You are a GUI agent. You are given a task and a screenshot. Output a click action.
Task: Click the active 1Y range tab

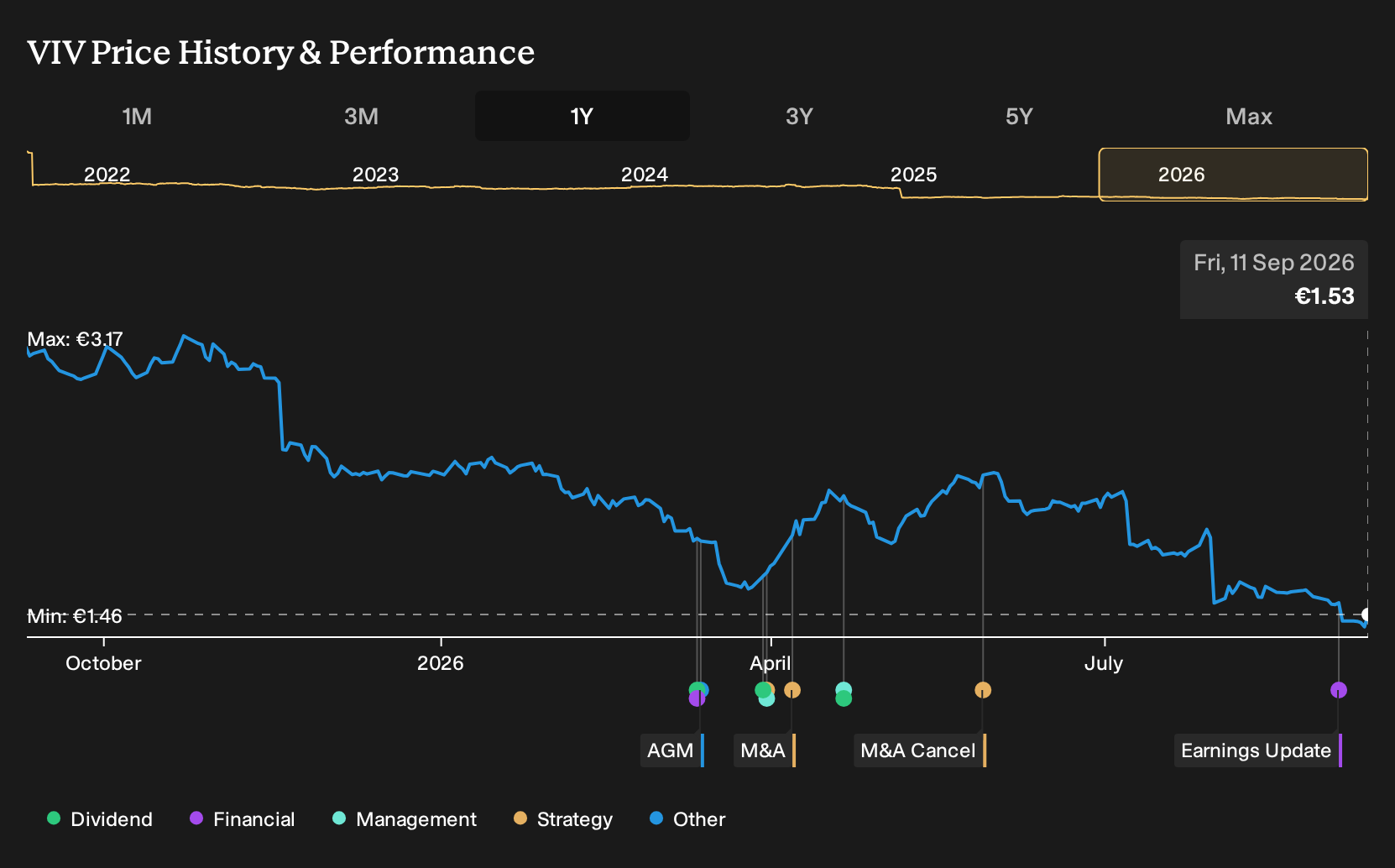point(583,116)
